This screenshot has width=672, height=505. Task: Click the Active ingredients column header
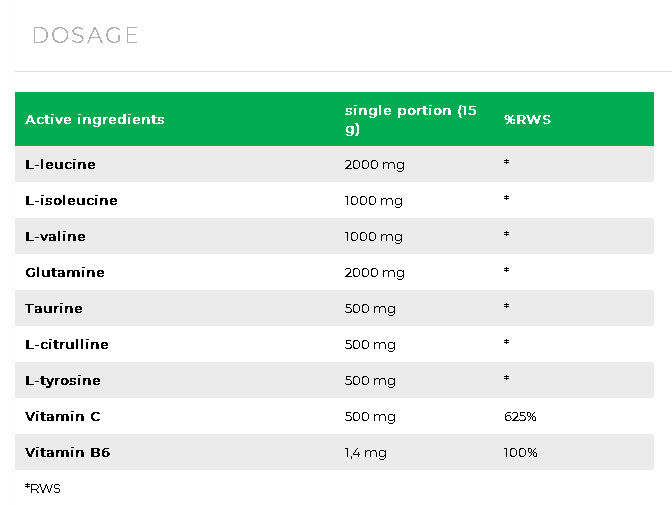(94, 119)
